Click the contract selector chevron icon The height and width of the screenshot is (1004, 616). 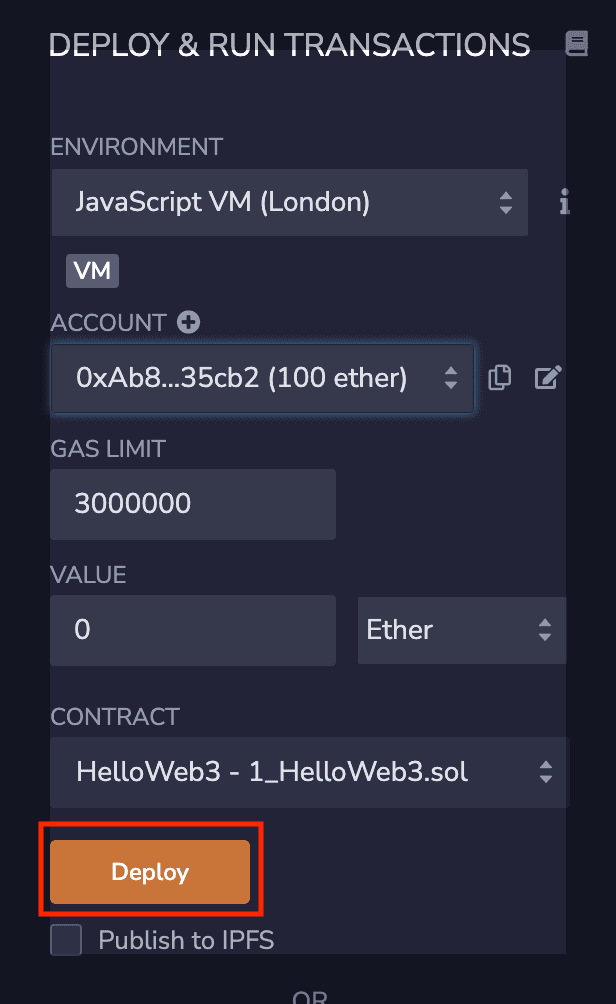tap(546, 772)
